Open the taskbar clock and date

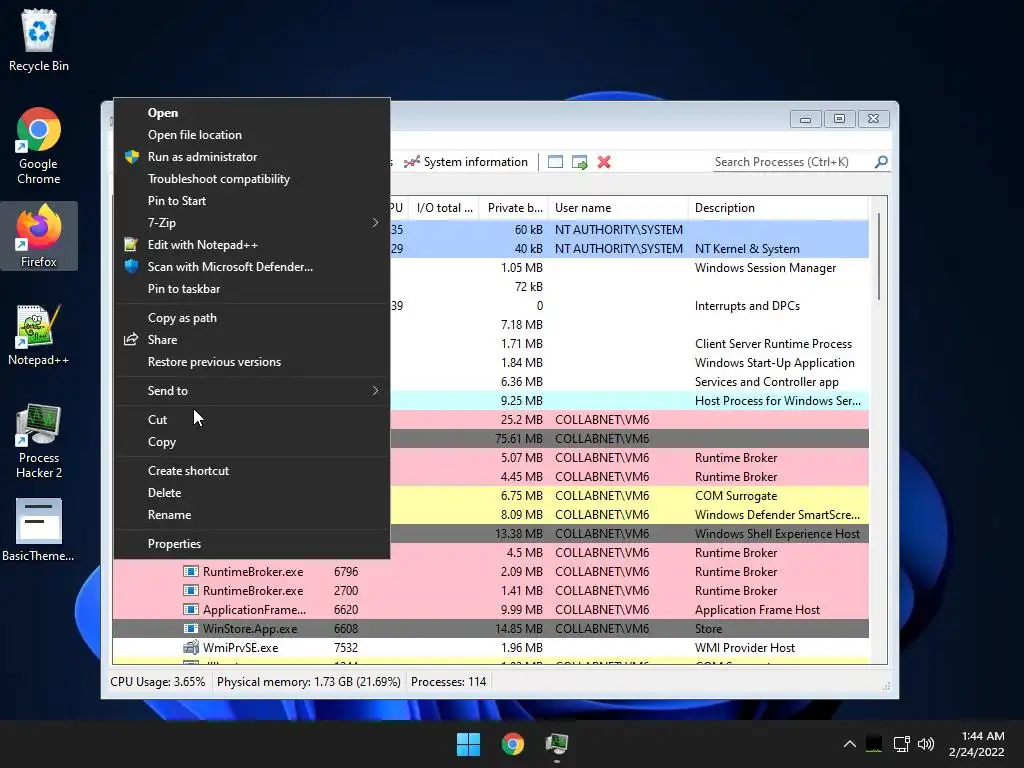tap(976, 744)
